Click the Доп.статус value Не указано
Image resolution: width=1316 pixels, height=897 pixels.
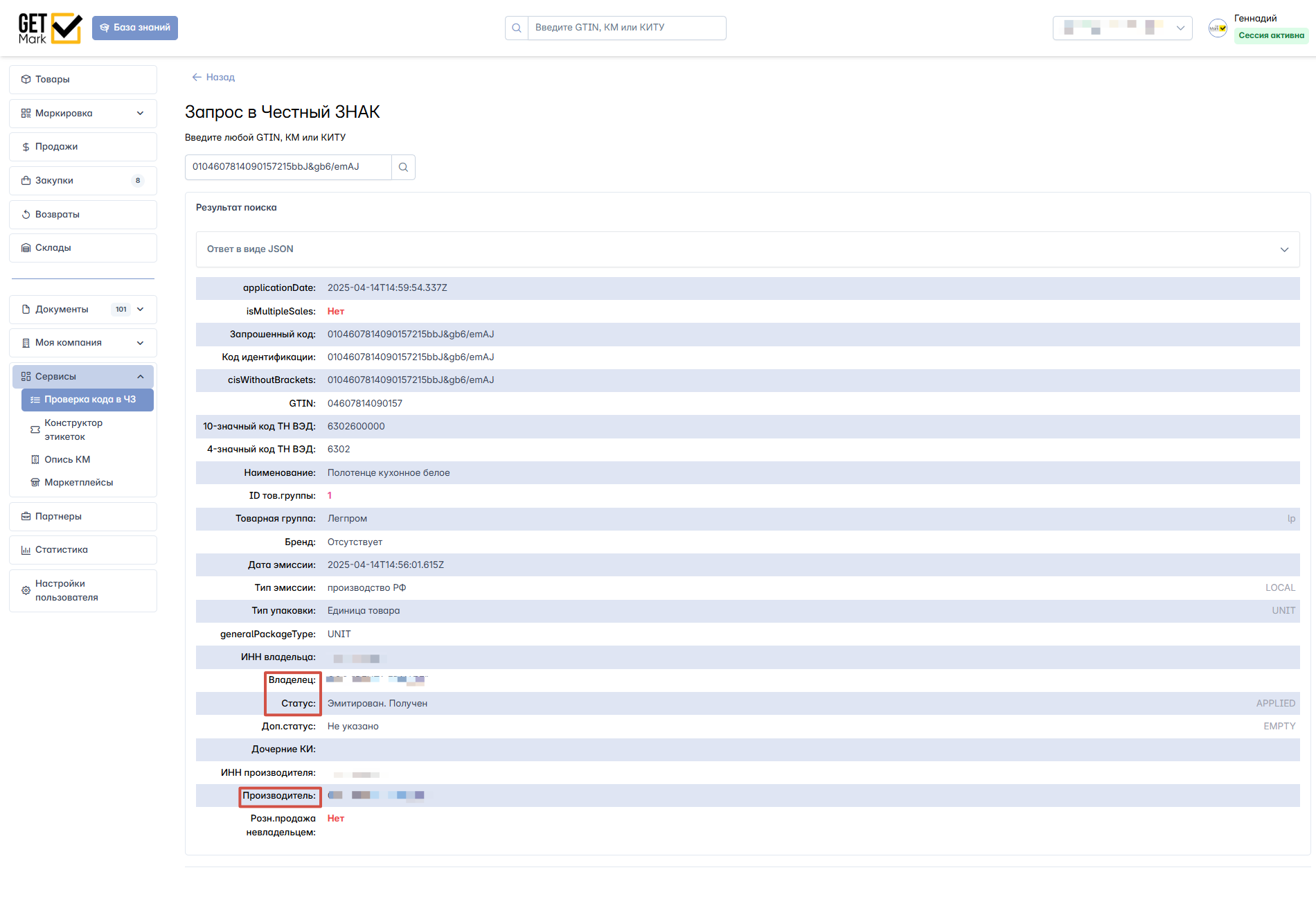point(353,727)
